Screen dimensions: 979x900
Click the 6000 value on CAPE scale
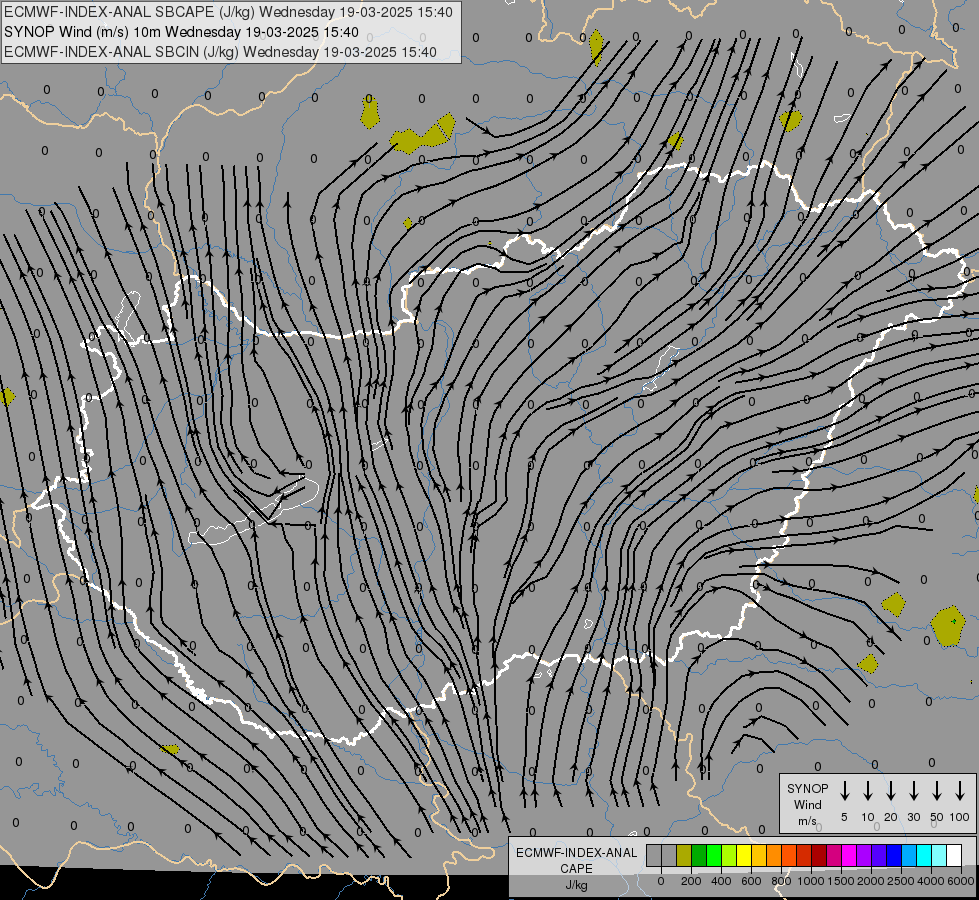961,881
